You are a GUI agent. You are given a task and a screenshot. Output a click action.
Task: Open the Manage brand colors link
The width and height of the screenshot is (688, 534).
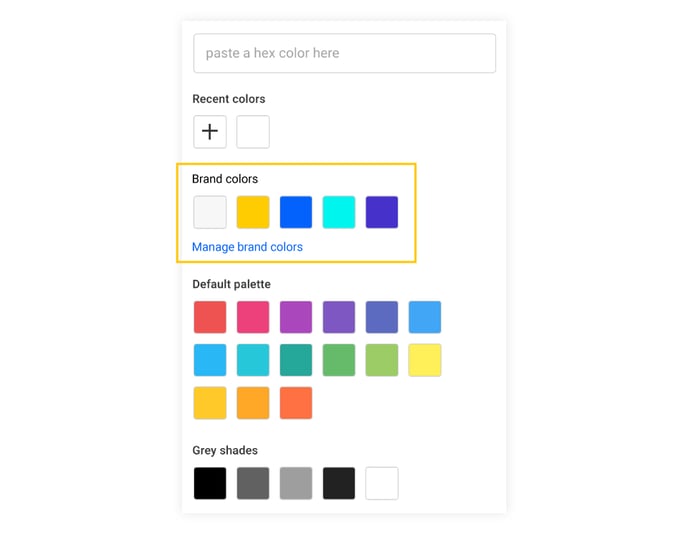coord(247,247)
